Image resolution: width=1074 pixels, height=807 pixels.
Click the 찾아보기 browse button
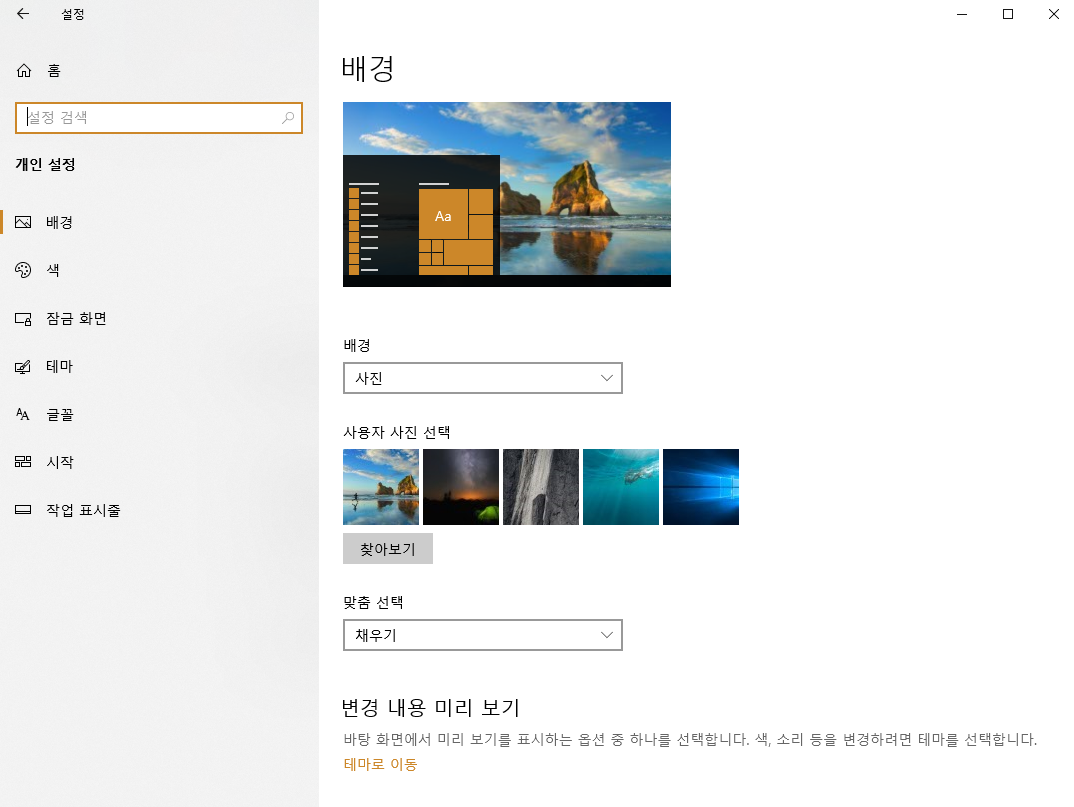coord(388,549)
